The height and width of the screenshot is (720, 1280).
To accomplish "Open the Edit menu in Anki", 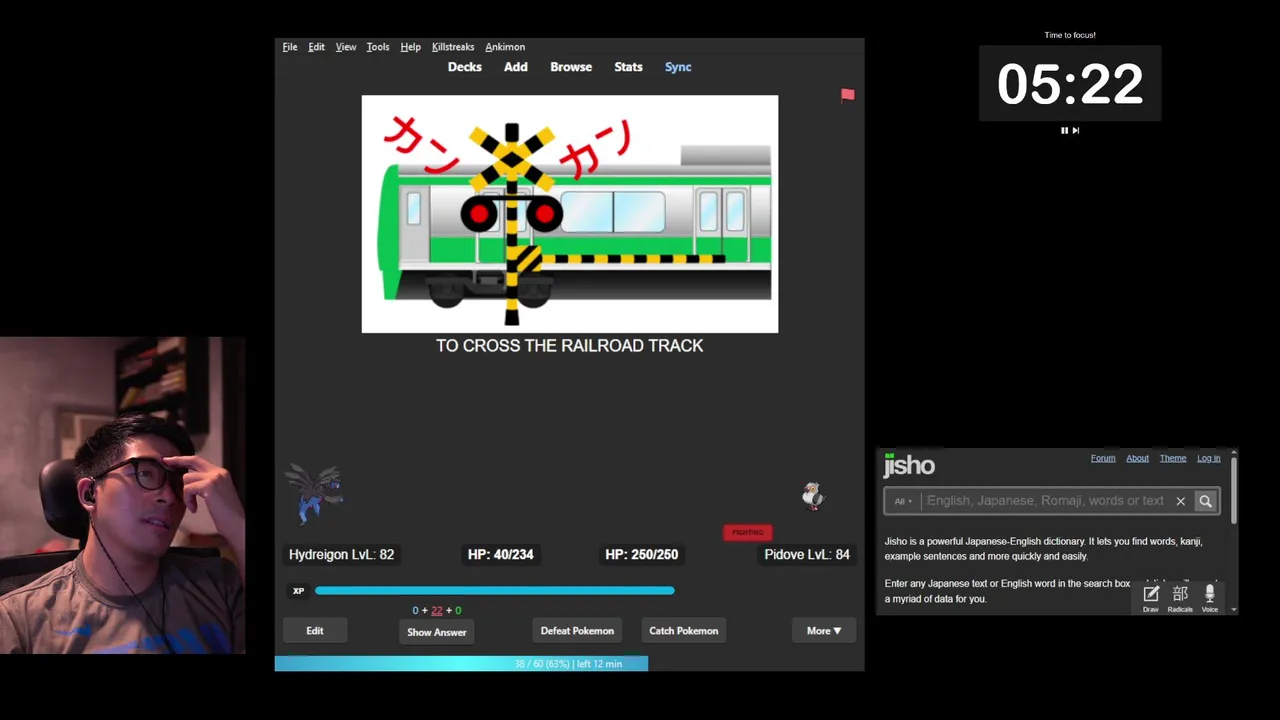I will coord(316,47).
